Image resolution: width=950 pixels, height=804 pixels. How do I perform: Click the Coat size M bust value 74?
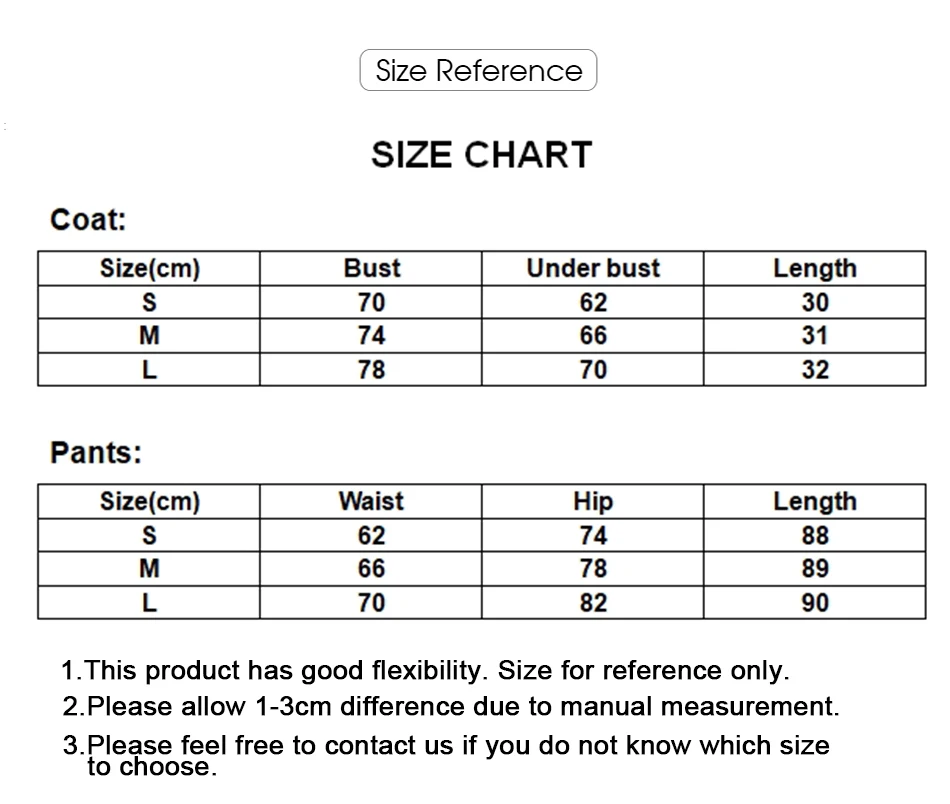[x=371, y=336]
